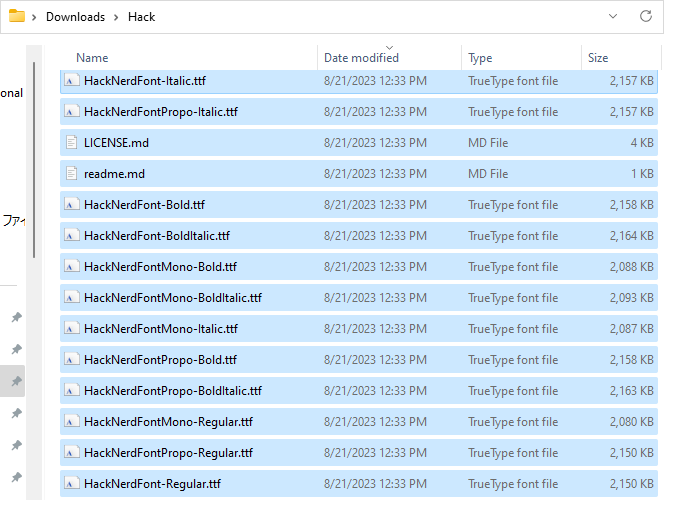Open the address bar history dropdown
Image resolution: width=673 pixels, height=505 pixels.
pos(613,16)
